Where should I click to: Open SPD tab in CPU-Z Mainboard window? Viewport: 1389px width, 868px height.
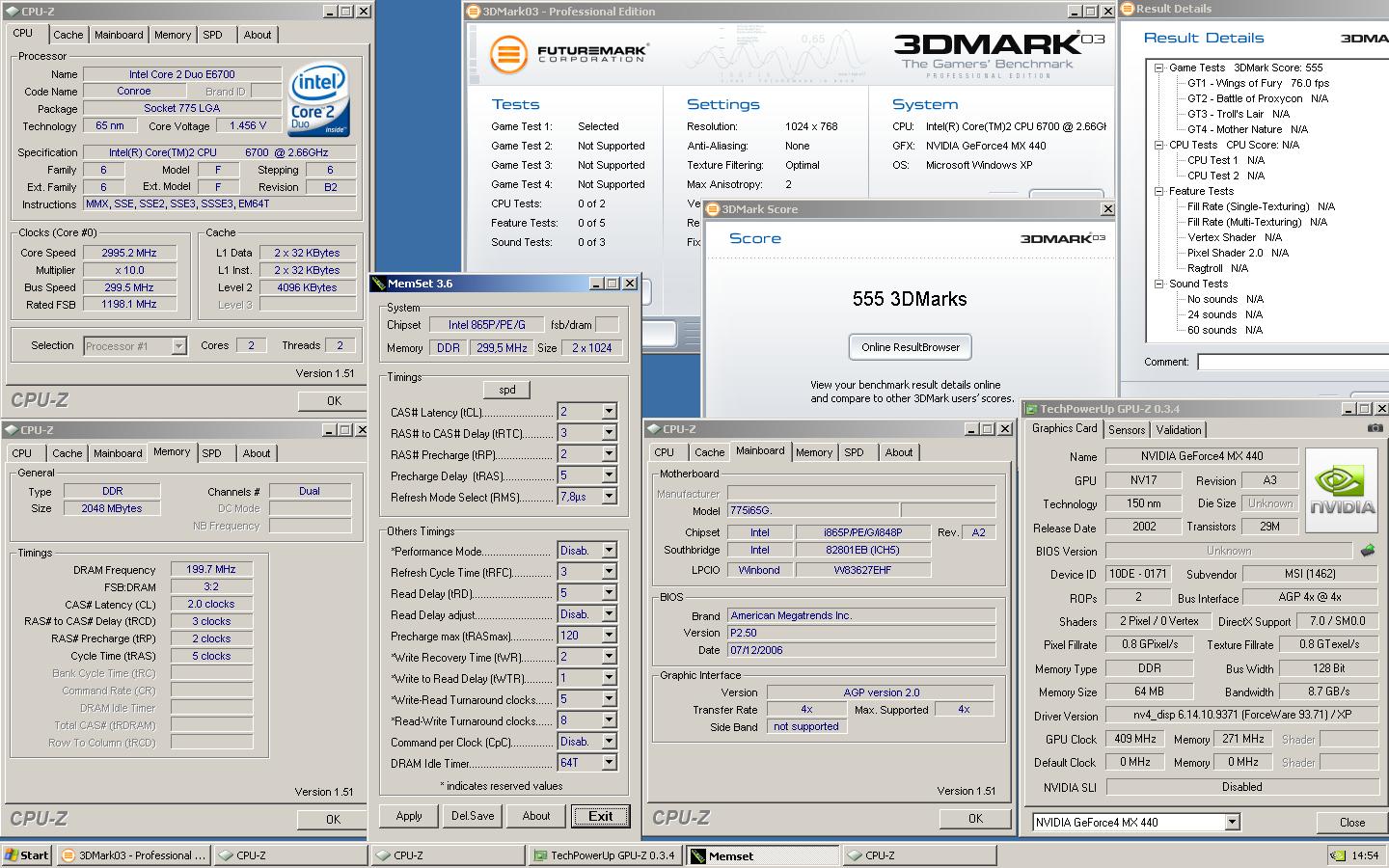854,452
